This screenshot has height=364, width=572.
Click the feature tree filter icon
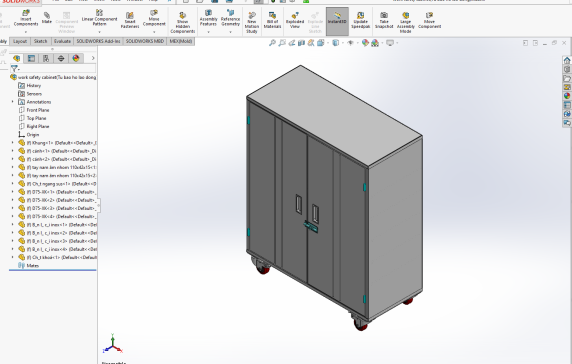pyautogui.click(x=14, y=69)
